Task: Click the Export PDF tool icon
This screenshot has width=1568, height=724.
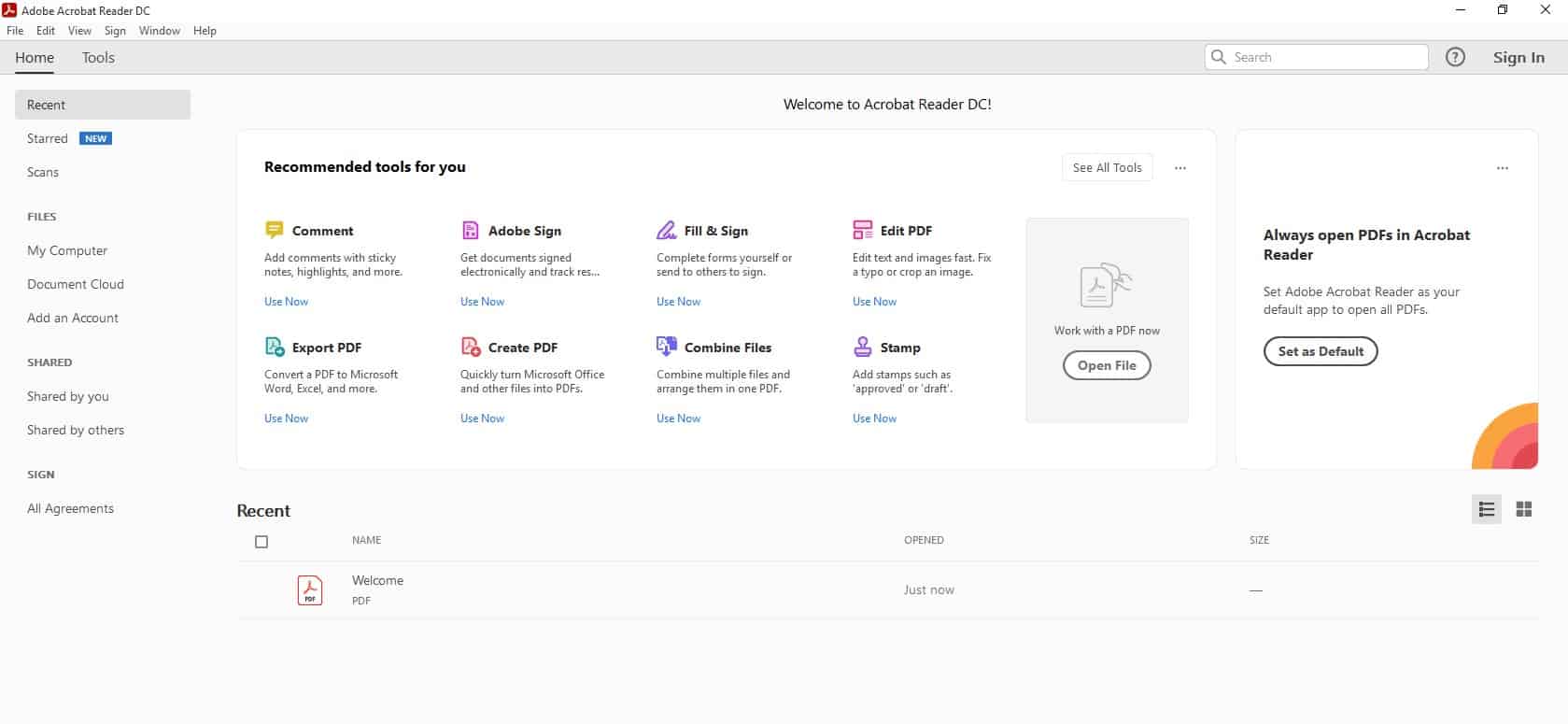Action: pyautogui.click(x=275, y=347)
